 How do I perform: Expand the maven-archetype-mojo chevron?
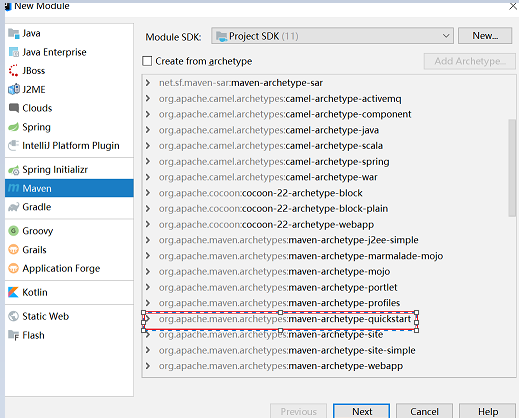[148, 272]
